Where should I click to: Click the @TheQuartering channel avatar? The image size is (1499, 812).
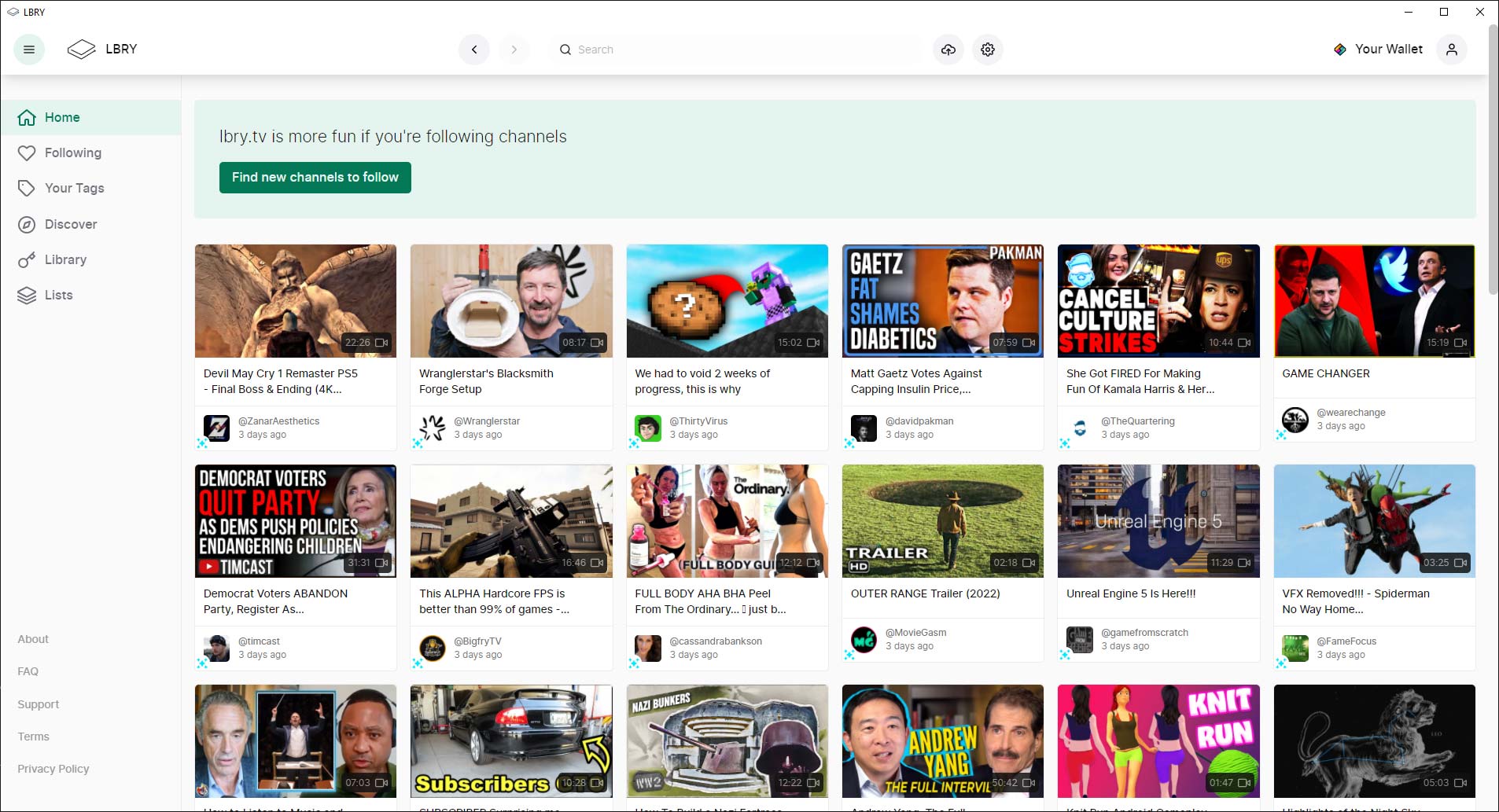[x=1080, y=428]
